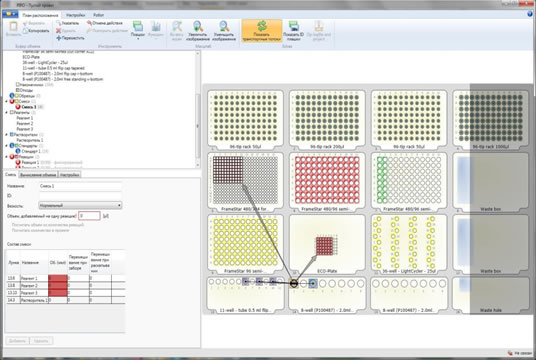Toggle the orange transport flows button
The height and width of the screenshot is (360, 536).
pyautogui.click(x=262, y=31)
